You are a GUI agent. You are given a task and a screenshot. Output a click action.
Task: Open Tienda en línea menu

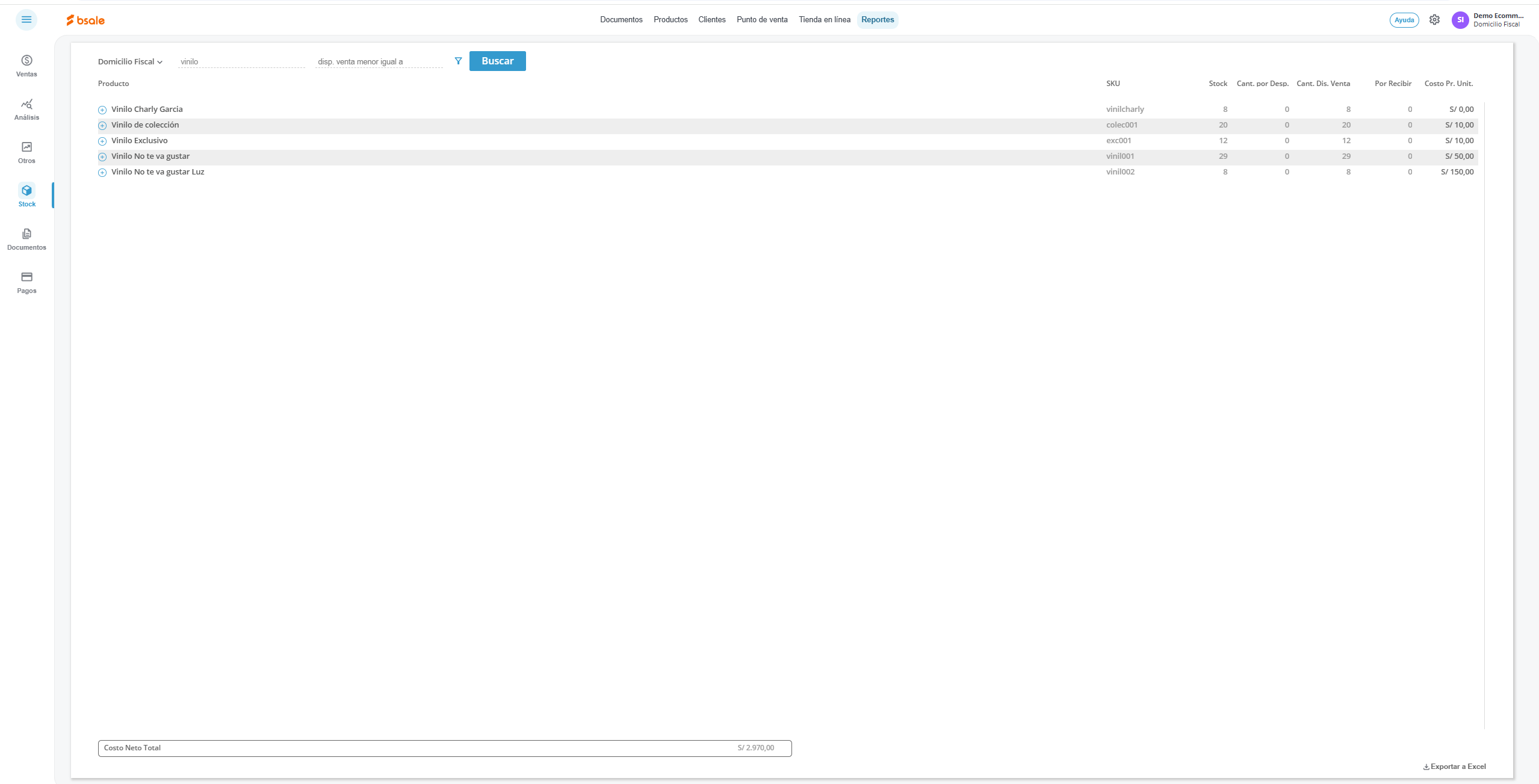click(825, 20)
